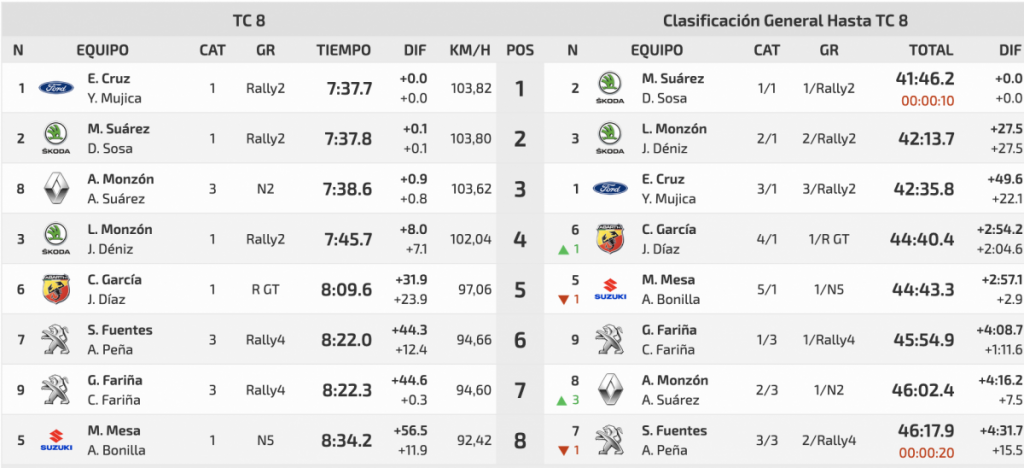
Task: Click Ford logo in the general classification table
Action: 609,189
